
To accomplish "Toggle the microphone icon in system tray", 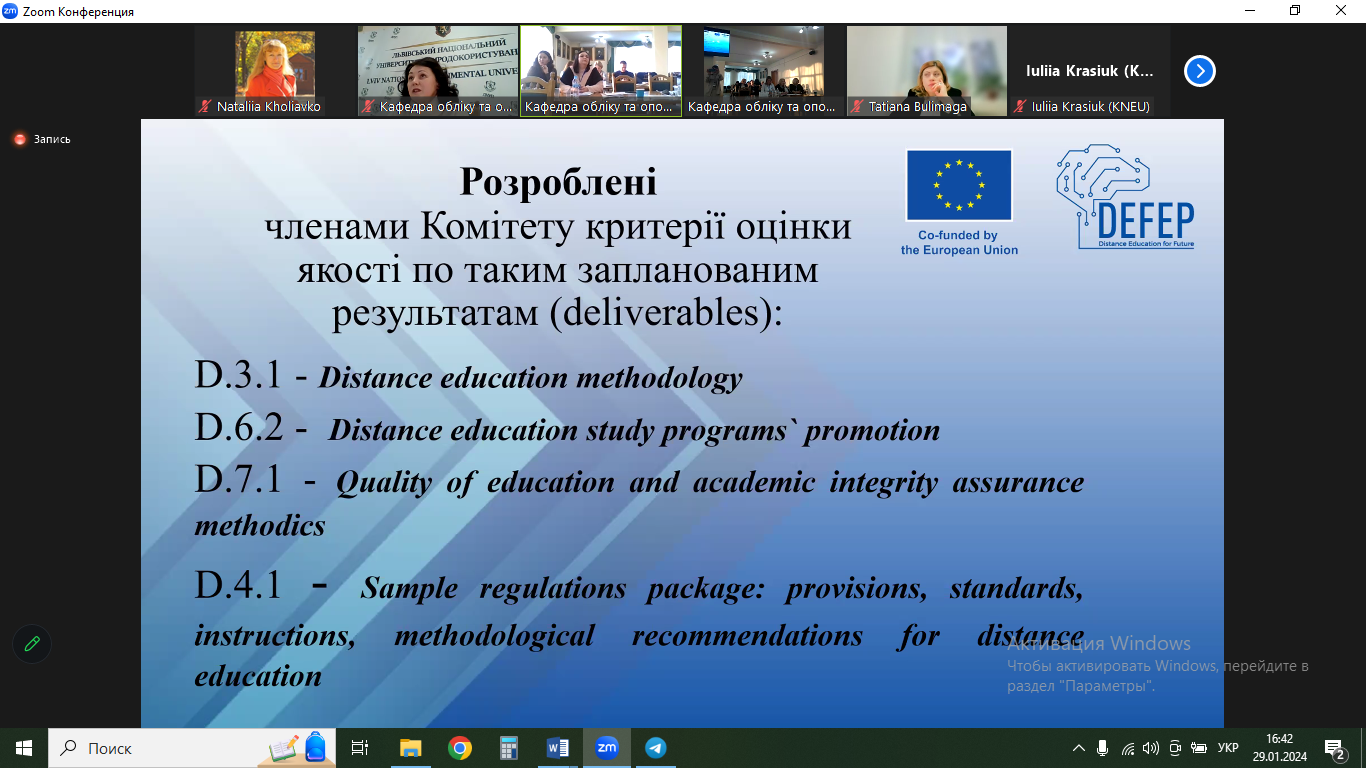I will [1102, 748].
